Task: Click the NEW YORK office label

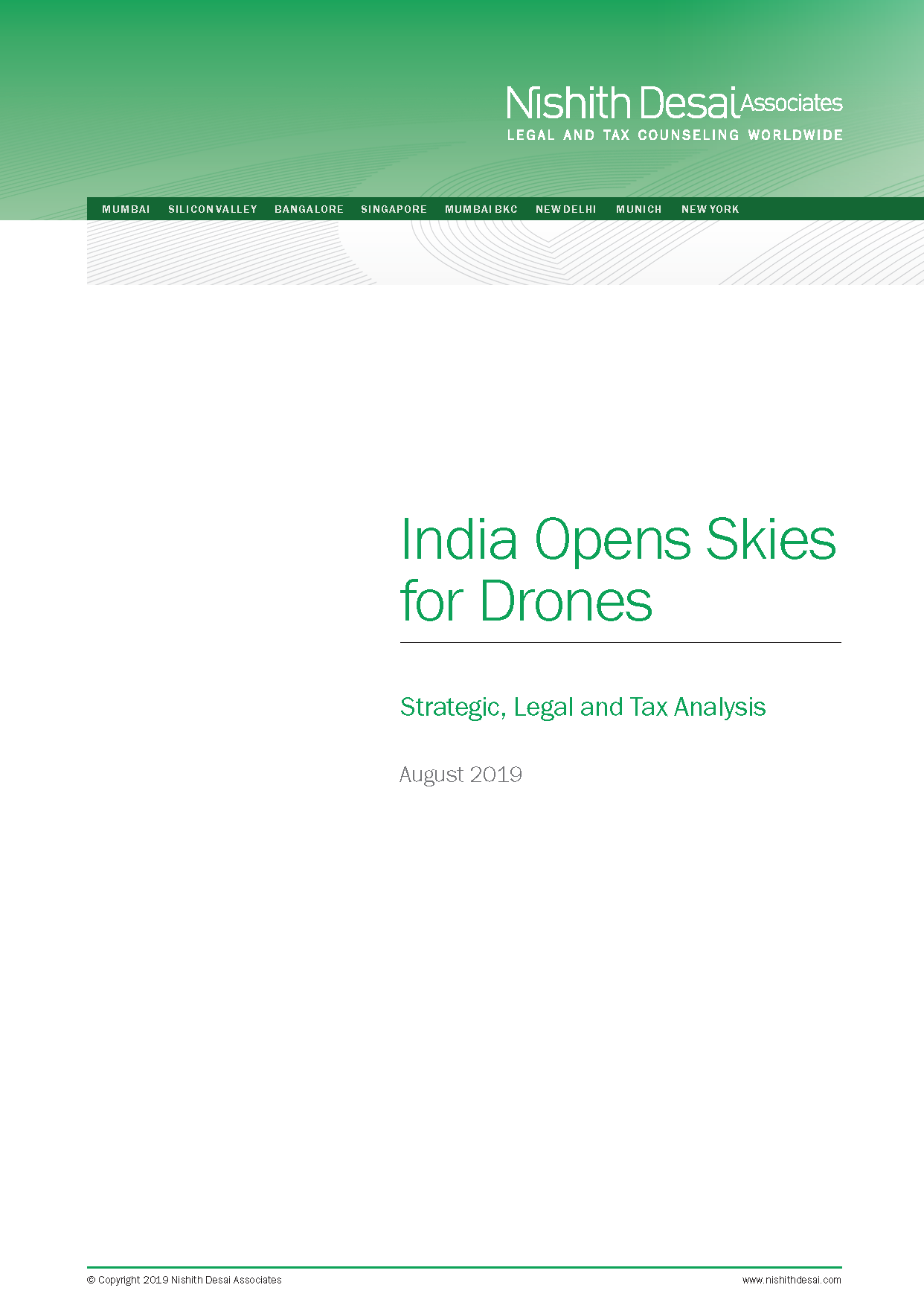Action: (x=710, y=209)
